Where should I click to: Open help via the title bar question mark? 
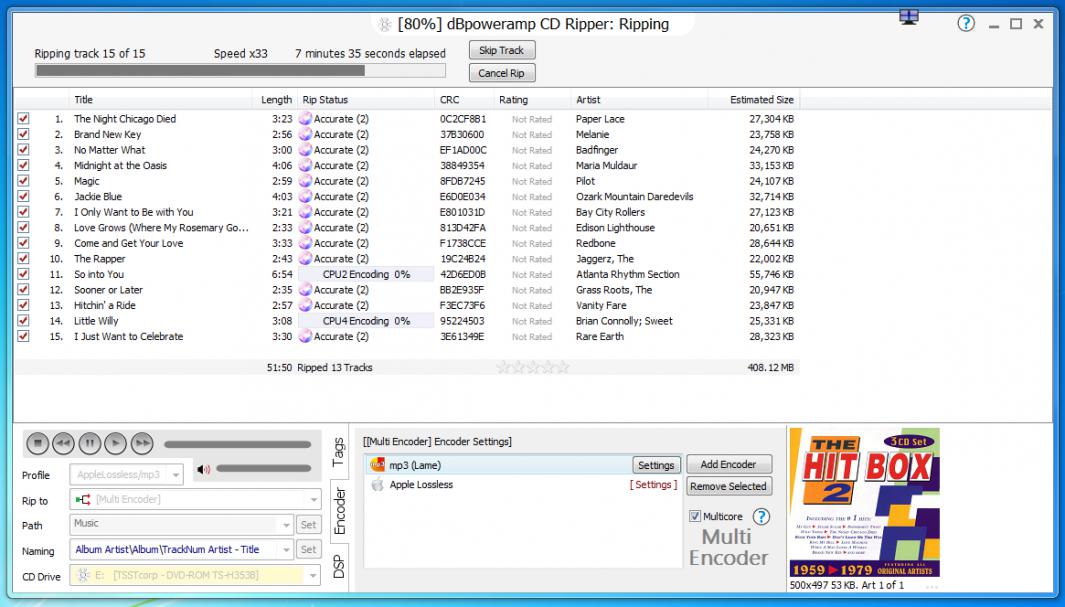click(x=965, y=24)
